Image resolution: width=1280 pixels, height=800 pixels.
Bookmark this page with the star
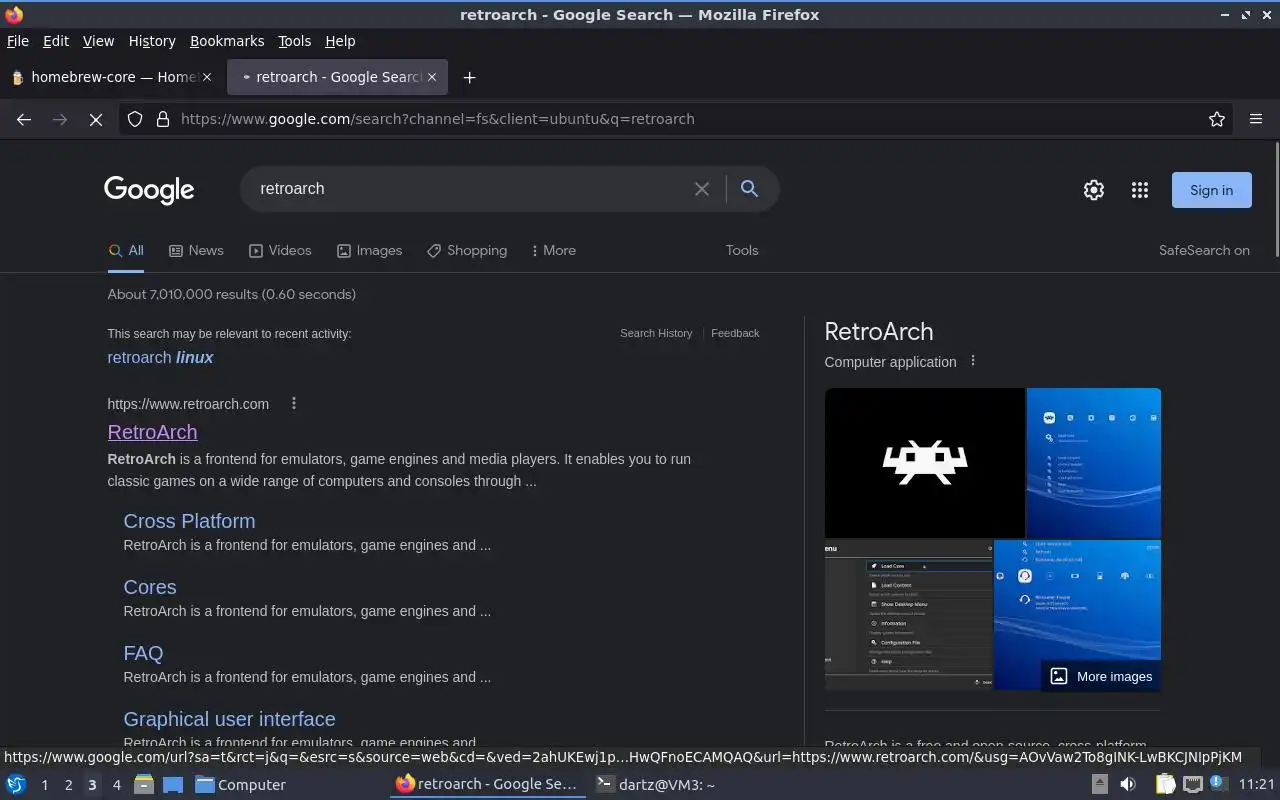(x=1217, y=119)
